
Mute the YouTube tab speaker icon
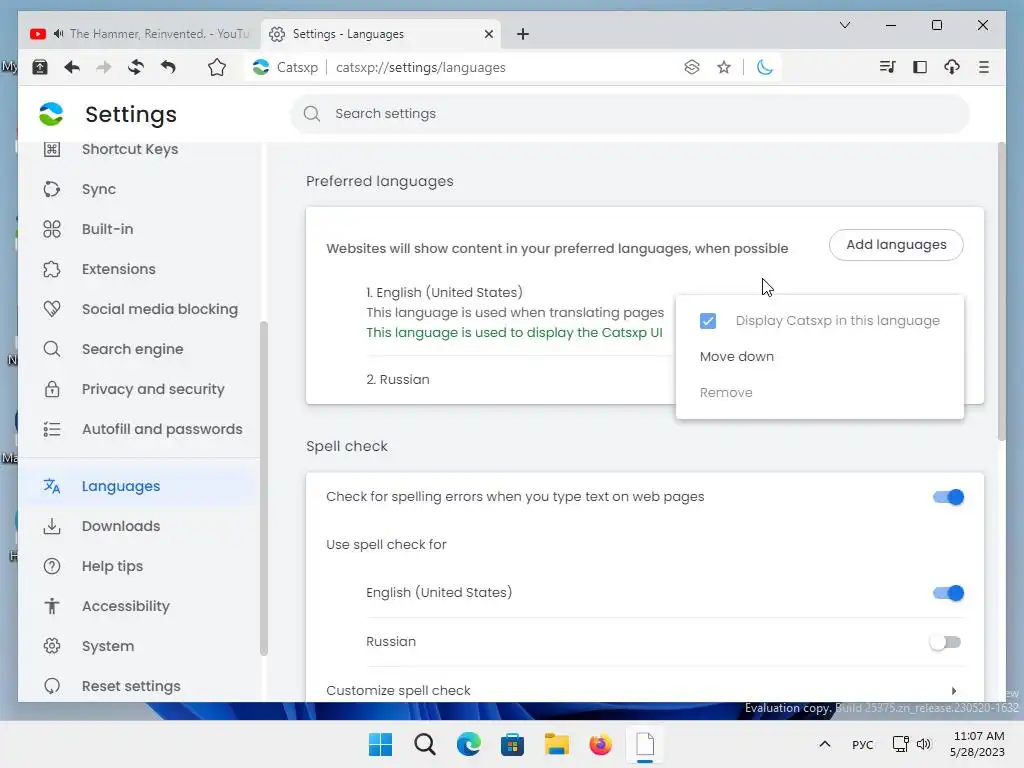59,34
